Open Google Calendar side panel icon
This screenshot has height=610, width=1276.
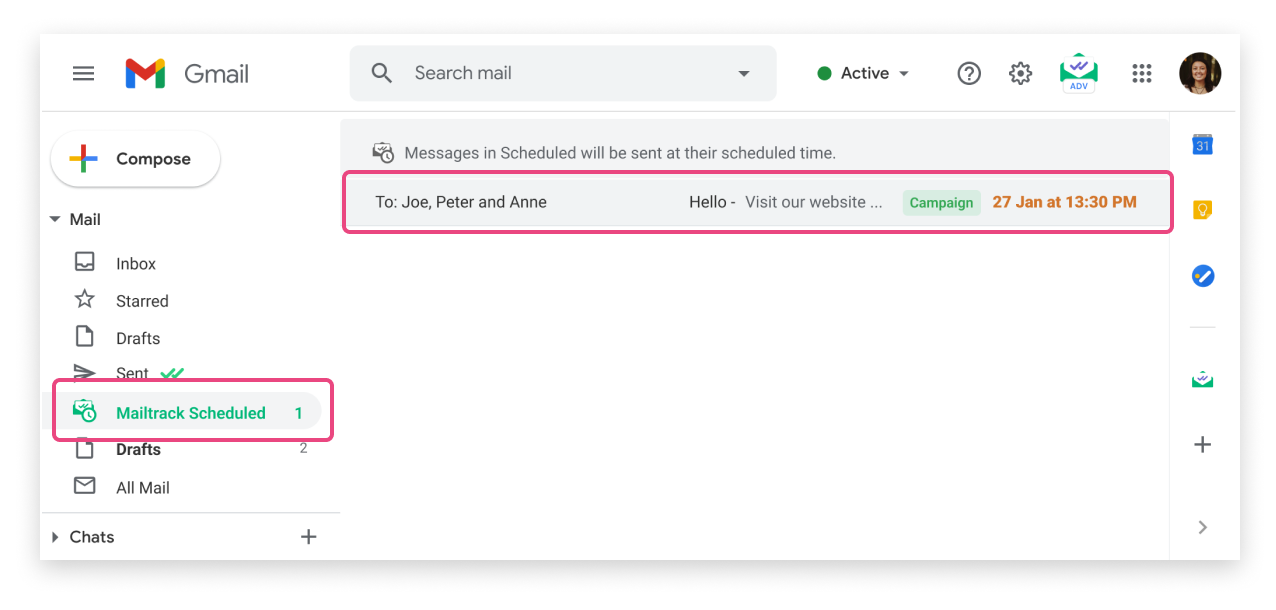point(1202,146)
